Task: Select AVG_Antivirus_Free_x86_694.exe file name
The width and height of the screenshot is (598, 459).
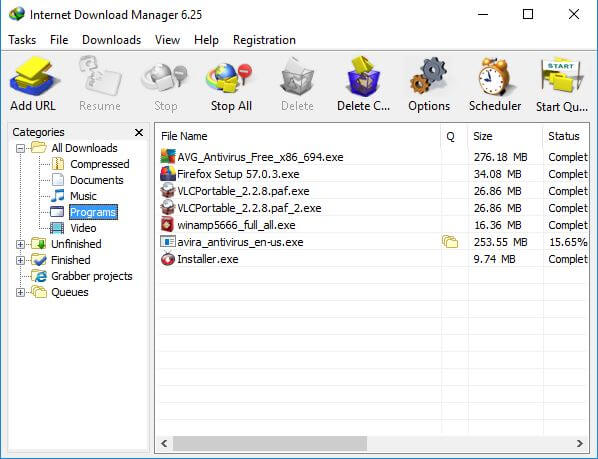Action: coord(260,157)
